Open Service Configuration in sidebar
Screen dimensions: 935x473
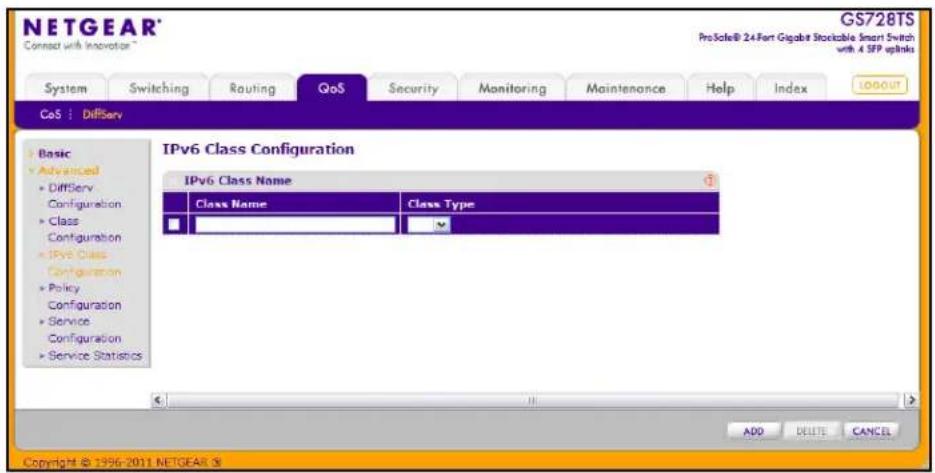84,329
